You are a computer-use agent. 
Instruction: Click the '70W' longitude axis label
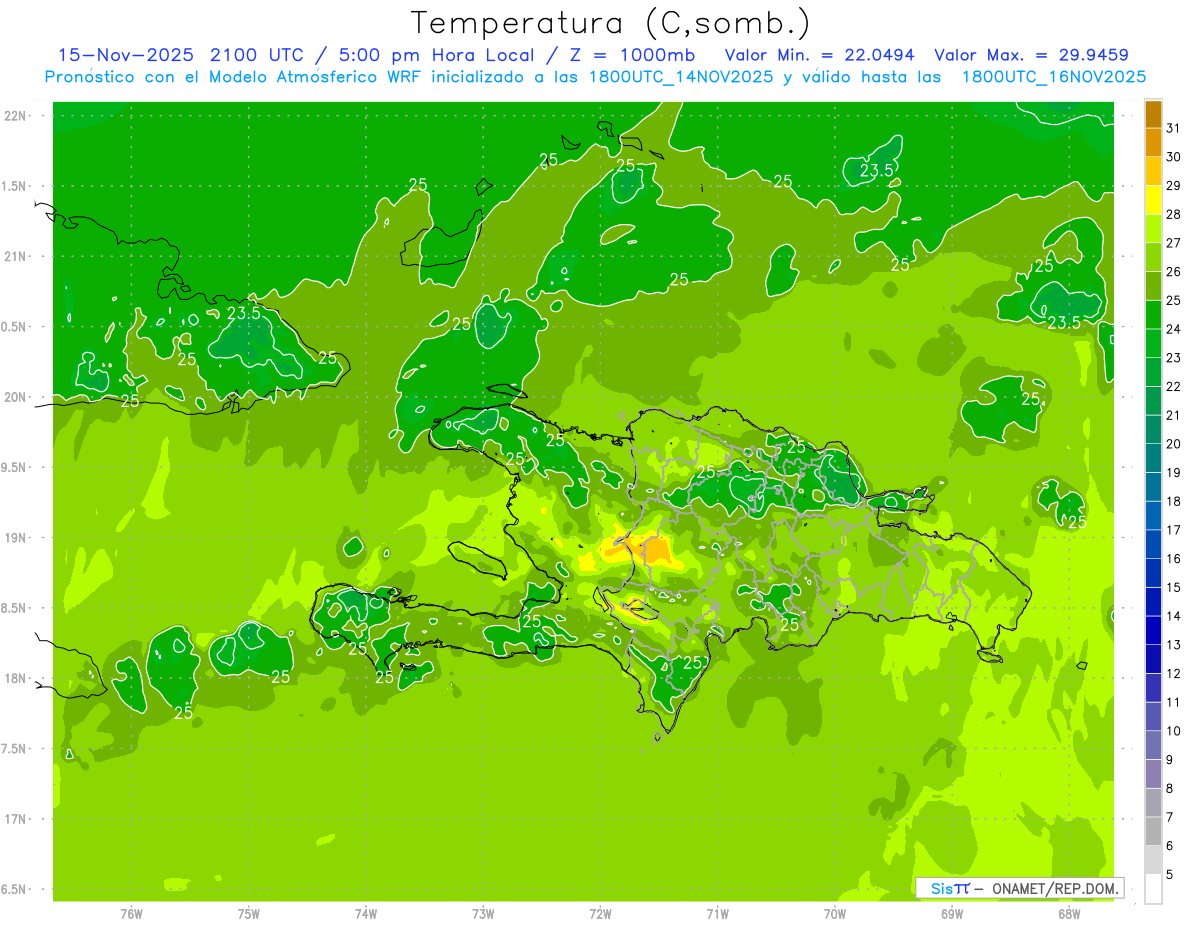[834, 913]
